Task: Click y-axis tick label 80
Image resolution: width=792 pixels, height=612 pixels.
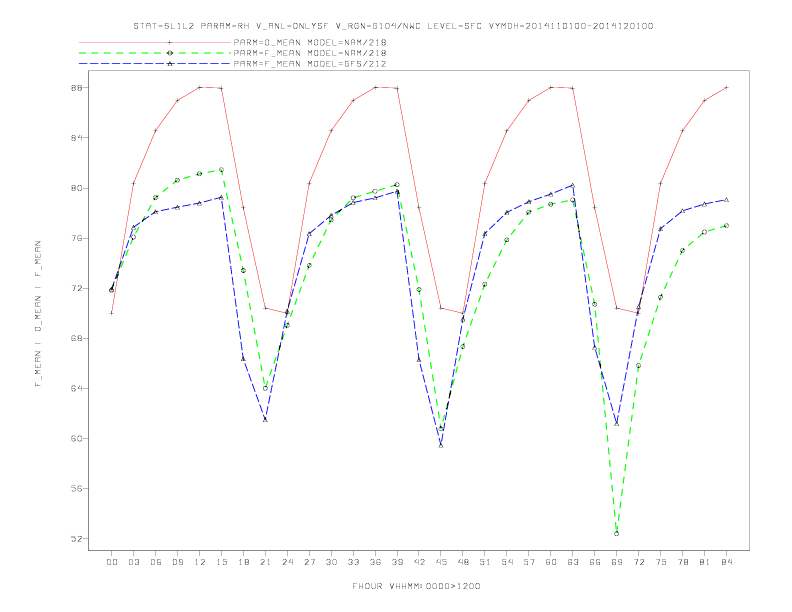Action: tap(76, 188)
